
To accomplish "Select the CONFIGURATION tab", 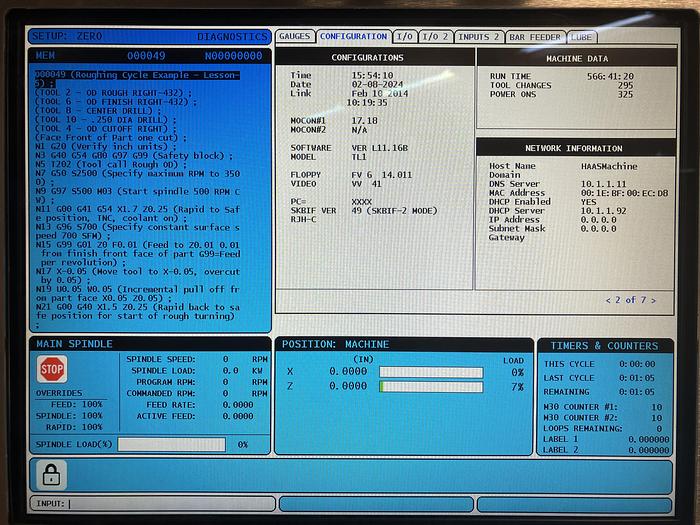I will coord(353,37).
